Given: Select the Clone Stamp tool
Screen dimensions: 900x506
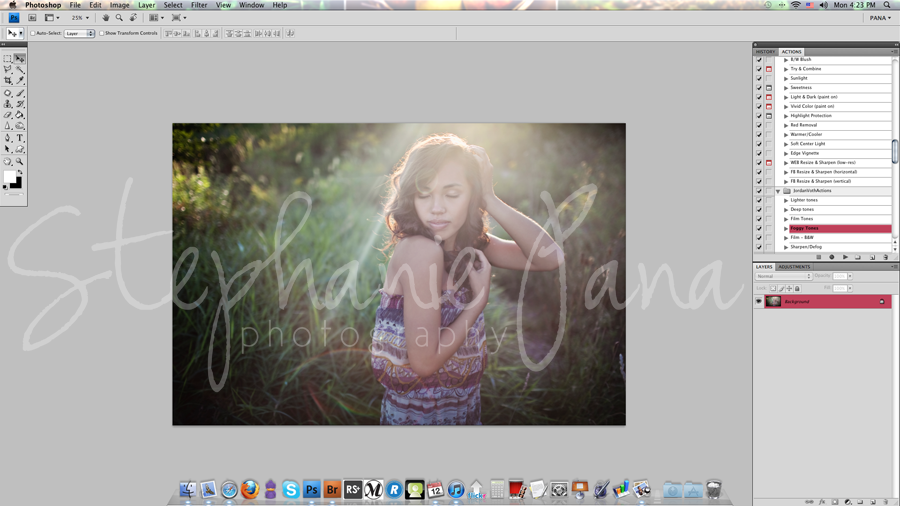Looking at the screenshot, I should [x=7, y=104].
